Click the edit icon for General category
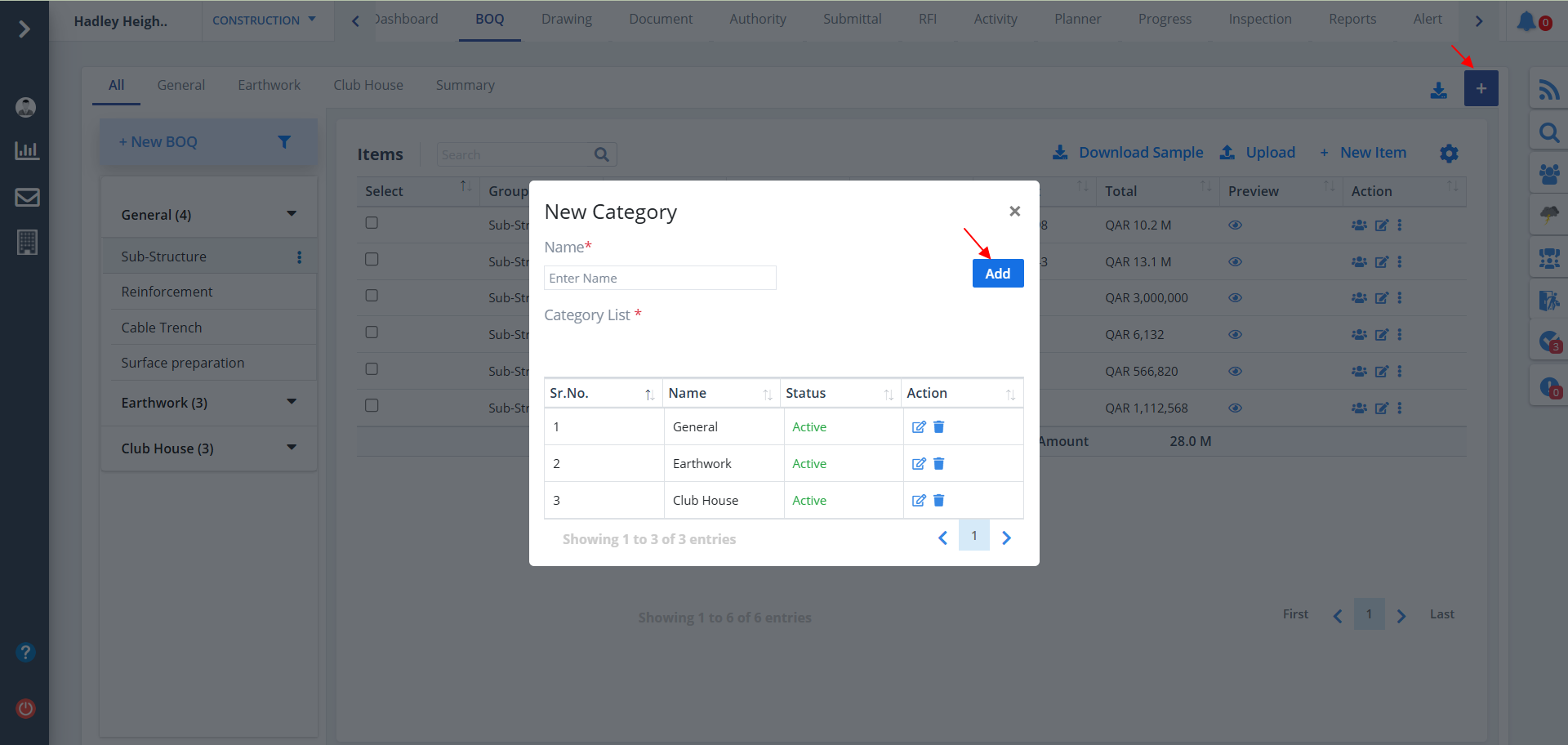Screen dimensions: 1568x745 coord(919,427)
